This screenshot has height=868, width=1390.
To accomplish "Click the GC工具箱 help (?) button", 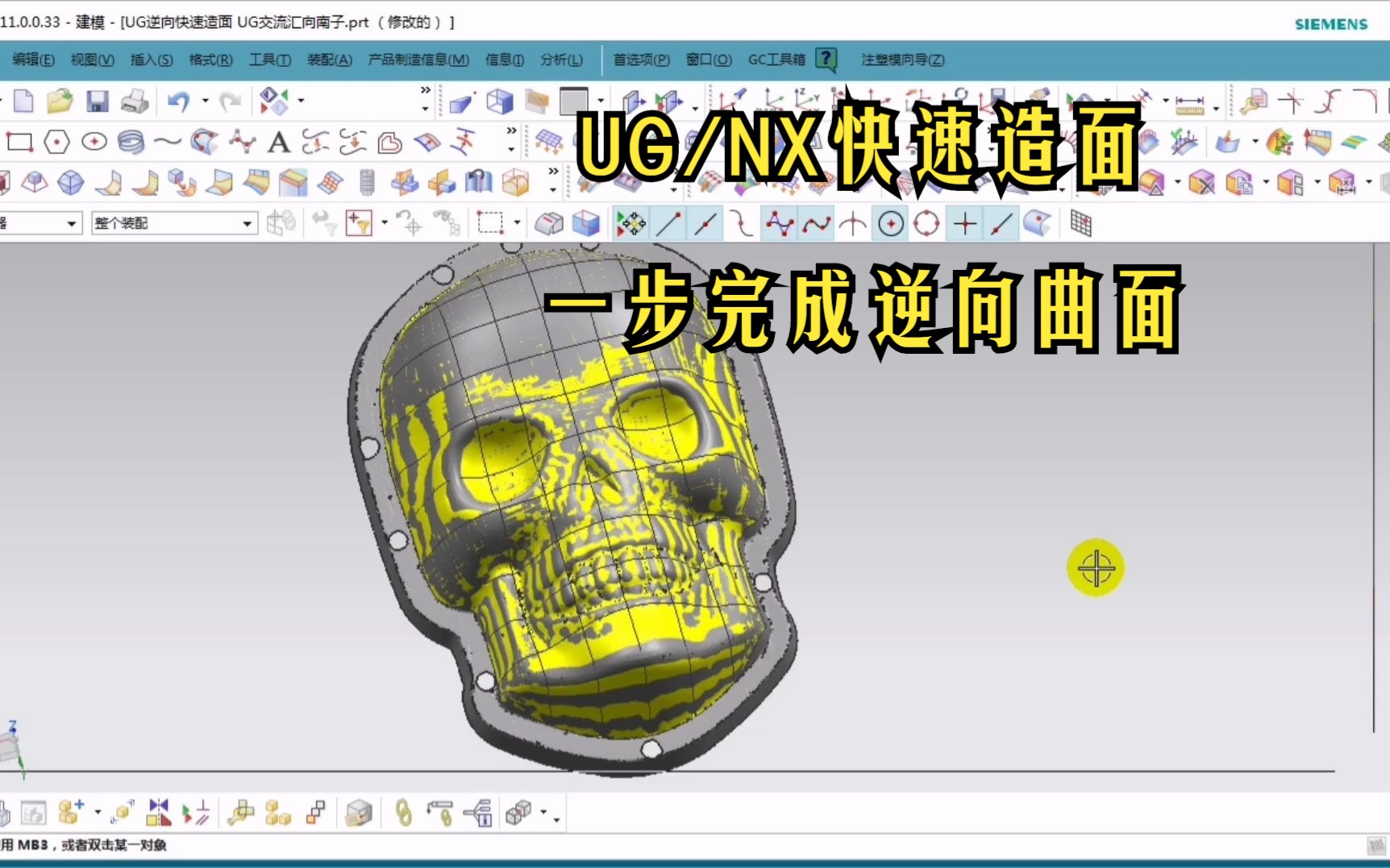I will (824, 60).
